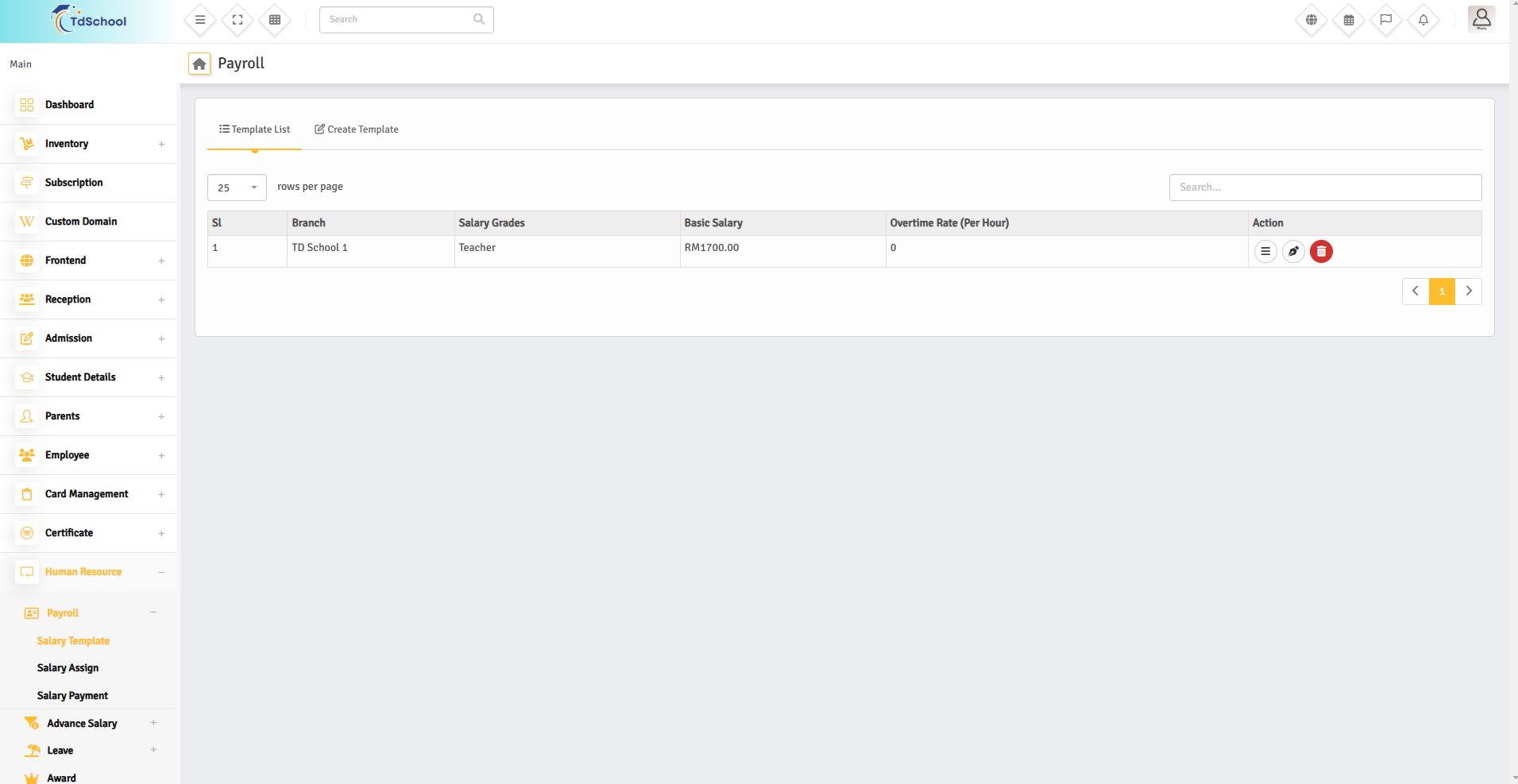Click the red delete template icon
This screenshot has height=784, width=1518.
coord(1321,252)
